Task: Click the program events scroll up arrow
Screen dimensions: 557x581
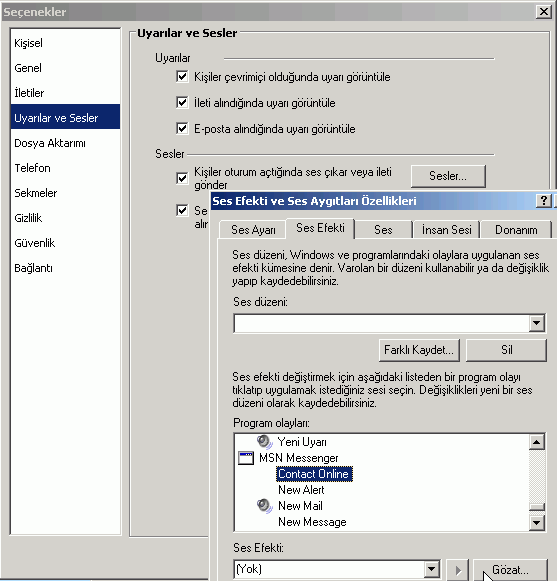Action: [537, 442]
